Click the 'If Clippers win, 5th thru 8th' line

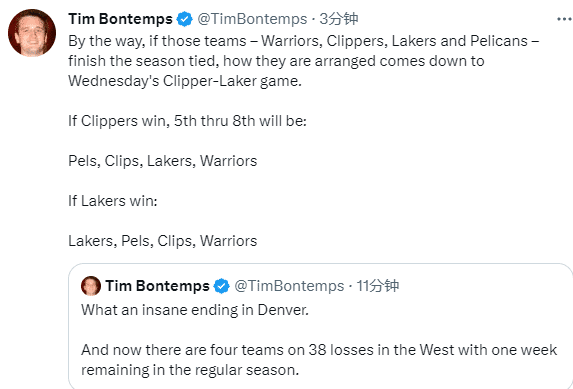tap(187, 121)
